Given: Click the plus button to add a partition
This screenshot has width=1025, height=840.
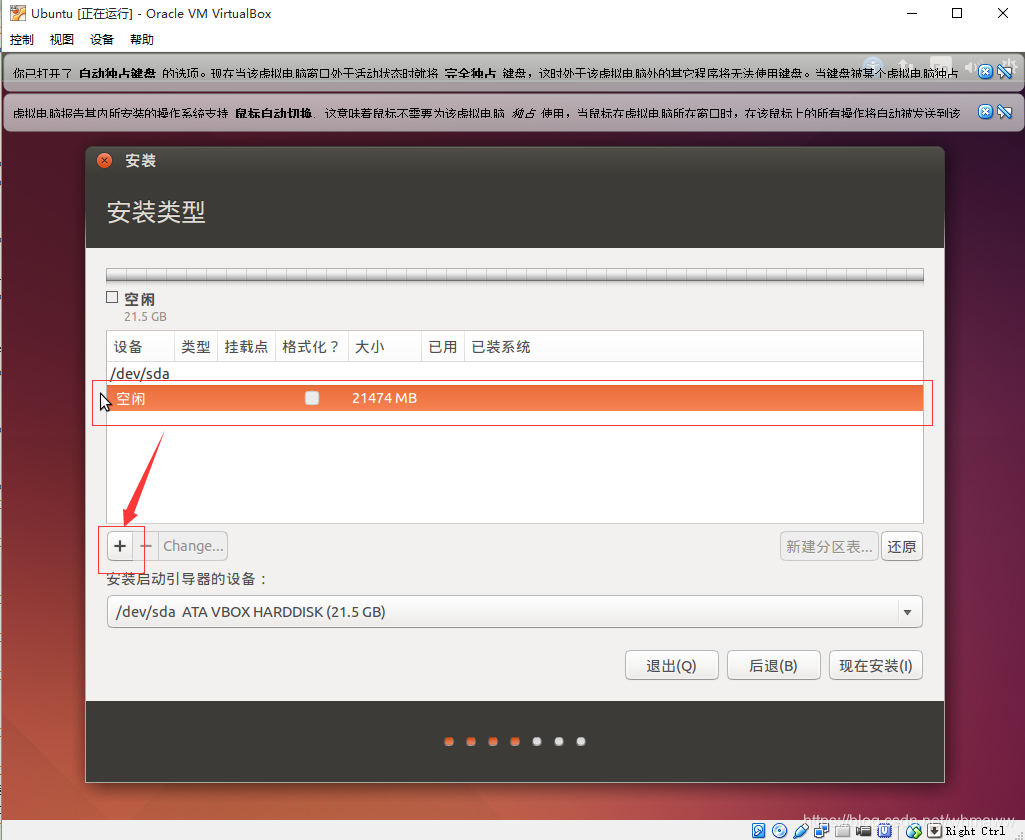Looking at the screenshot, I should pos(120,546).
